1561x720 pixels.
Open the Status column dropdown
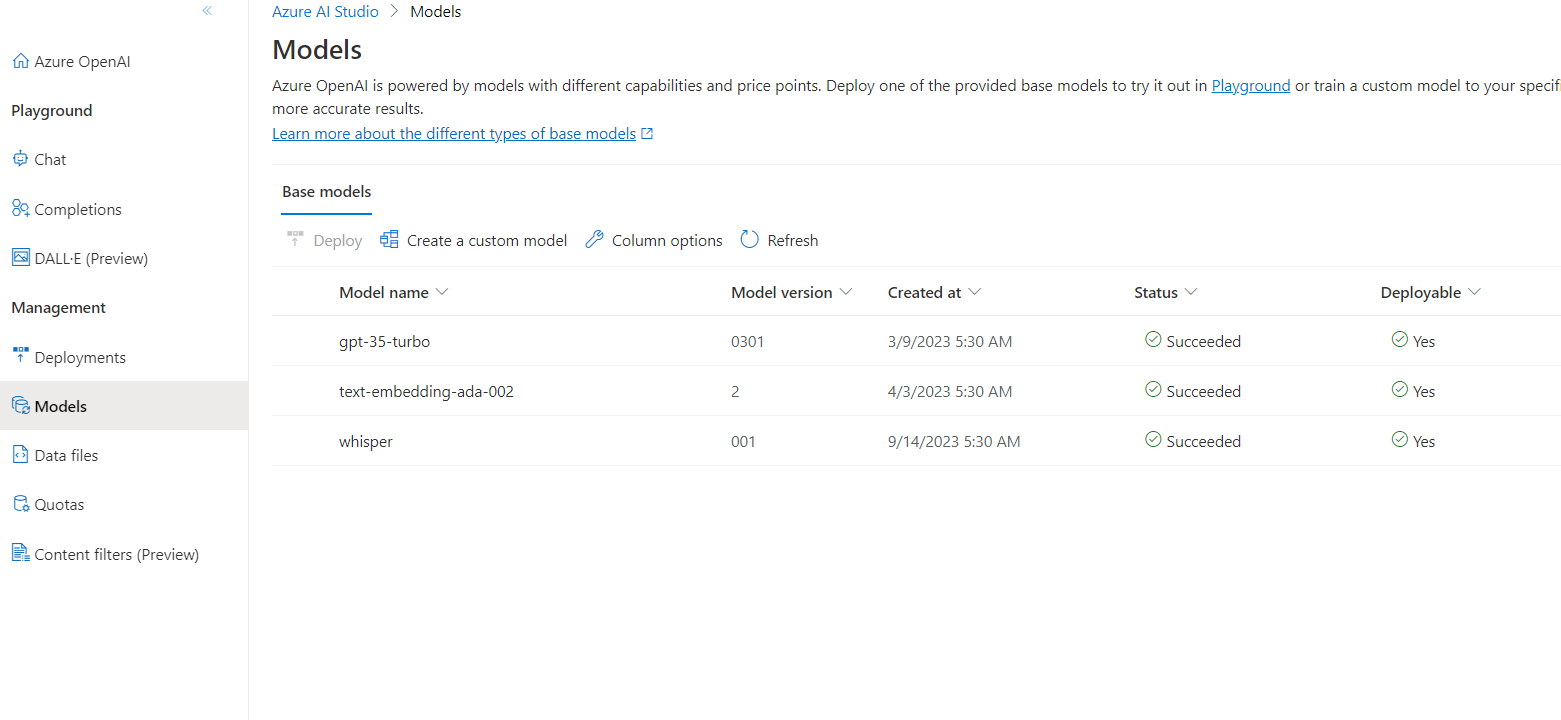pyautogui.click(x=1190, y=292)
